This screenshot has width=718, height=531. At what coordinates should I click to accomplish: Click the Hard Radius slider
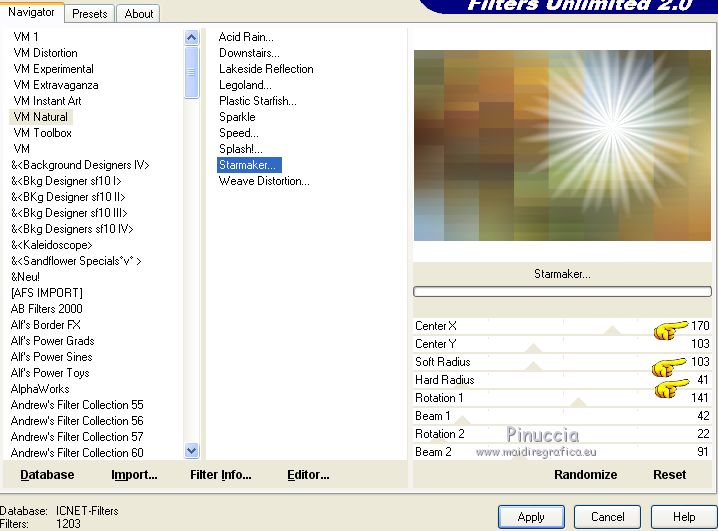(562, 380)
